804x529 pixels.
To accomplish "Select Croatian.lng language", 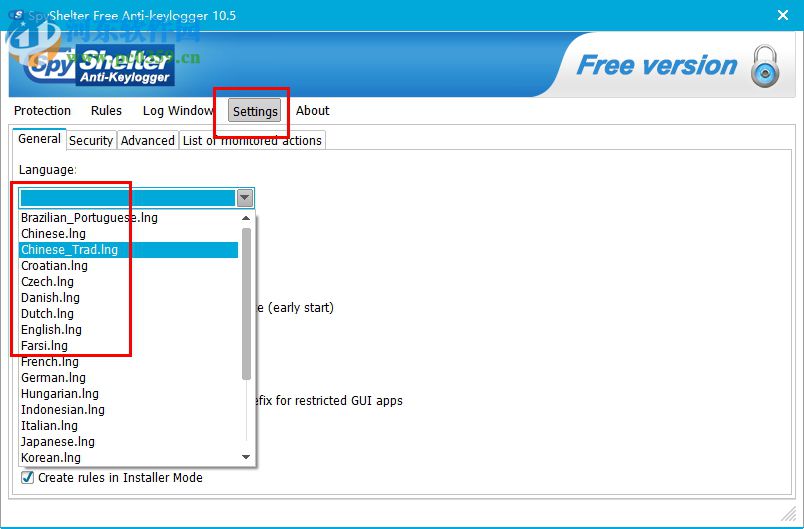I will (x=129, y=266).
